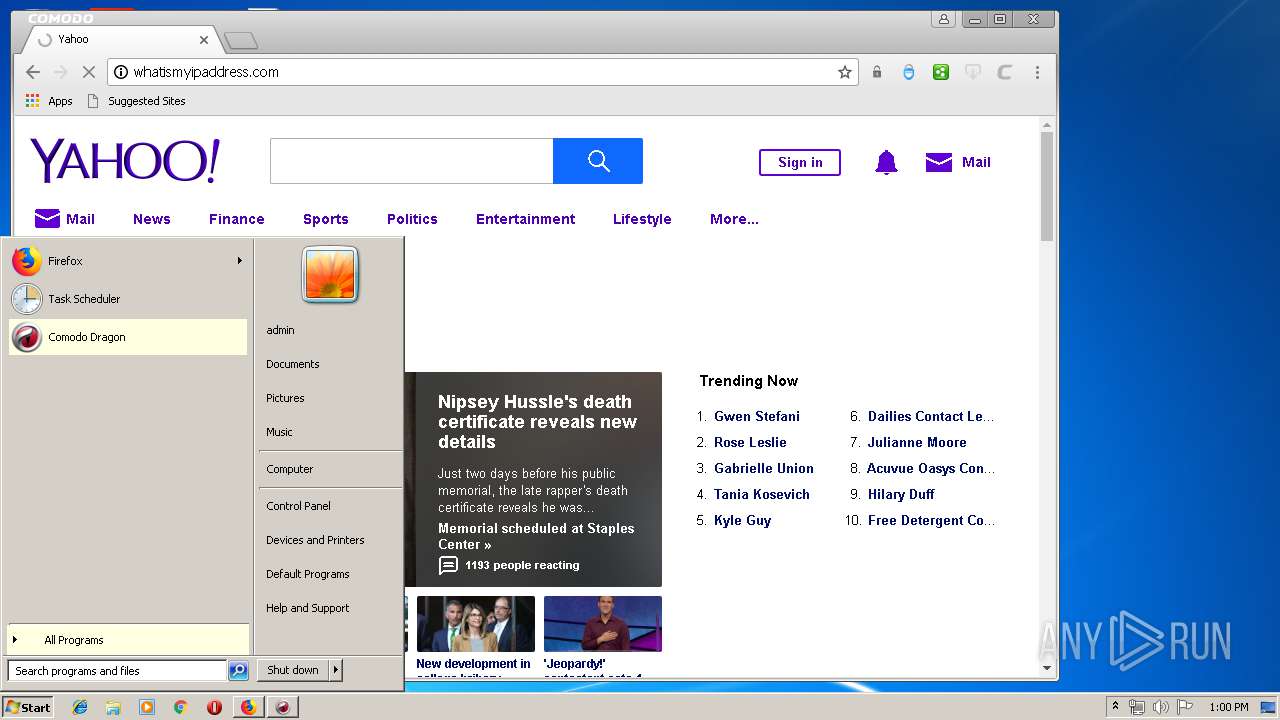Launch Opera from the taskbar
This screenshot has height=720, width=1280.
click(x=214, y=707)
